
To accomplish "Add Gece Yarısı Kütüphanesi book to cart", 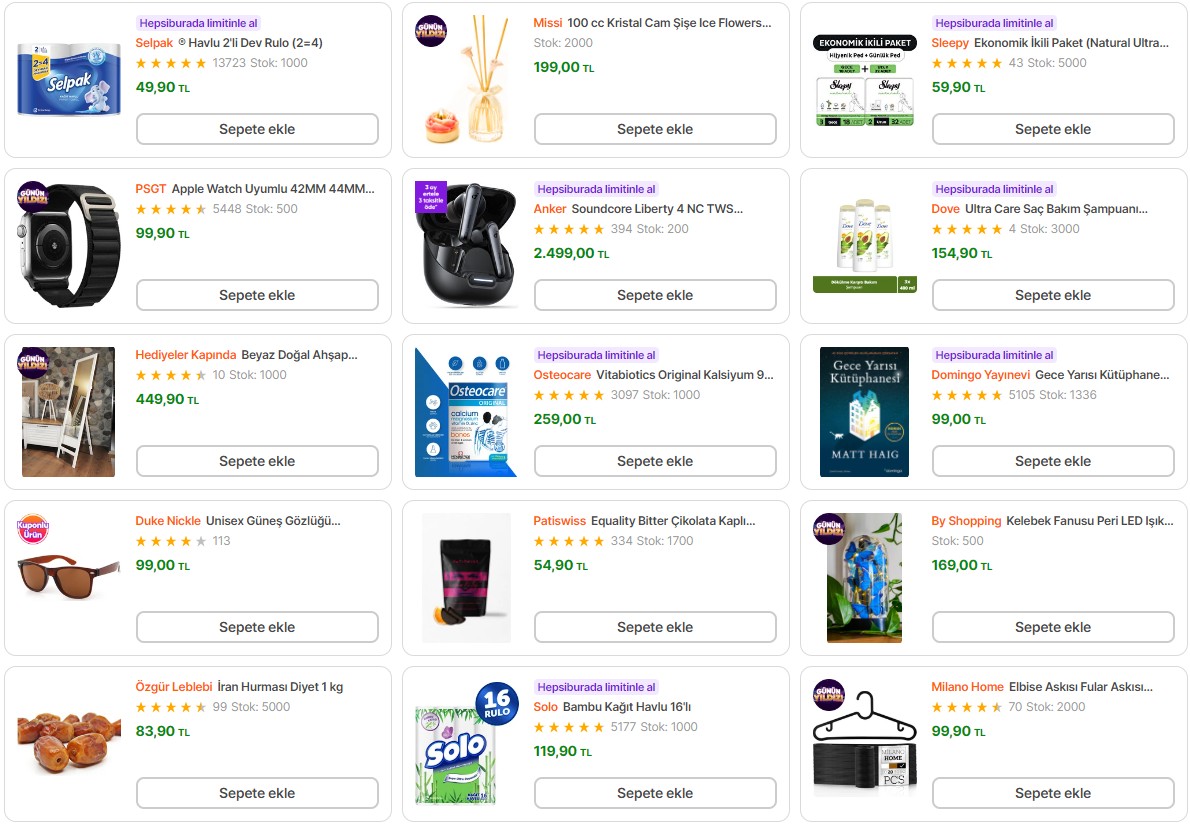I will tap(1053, 461).
